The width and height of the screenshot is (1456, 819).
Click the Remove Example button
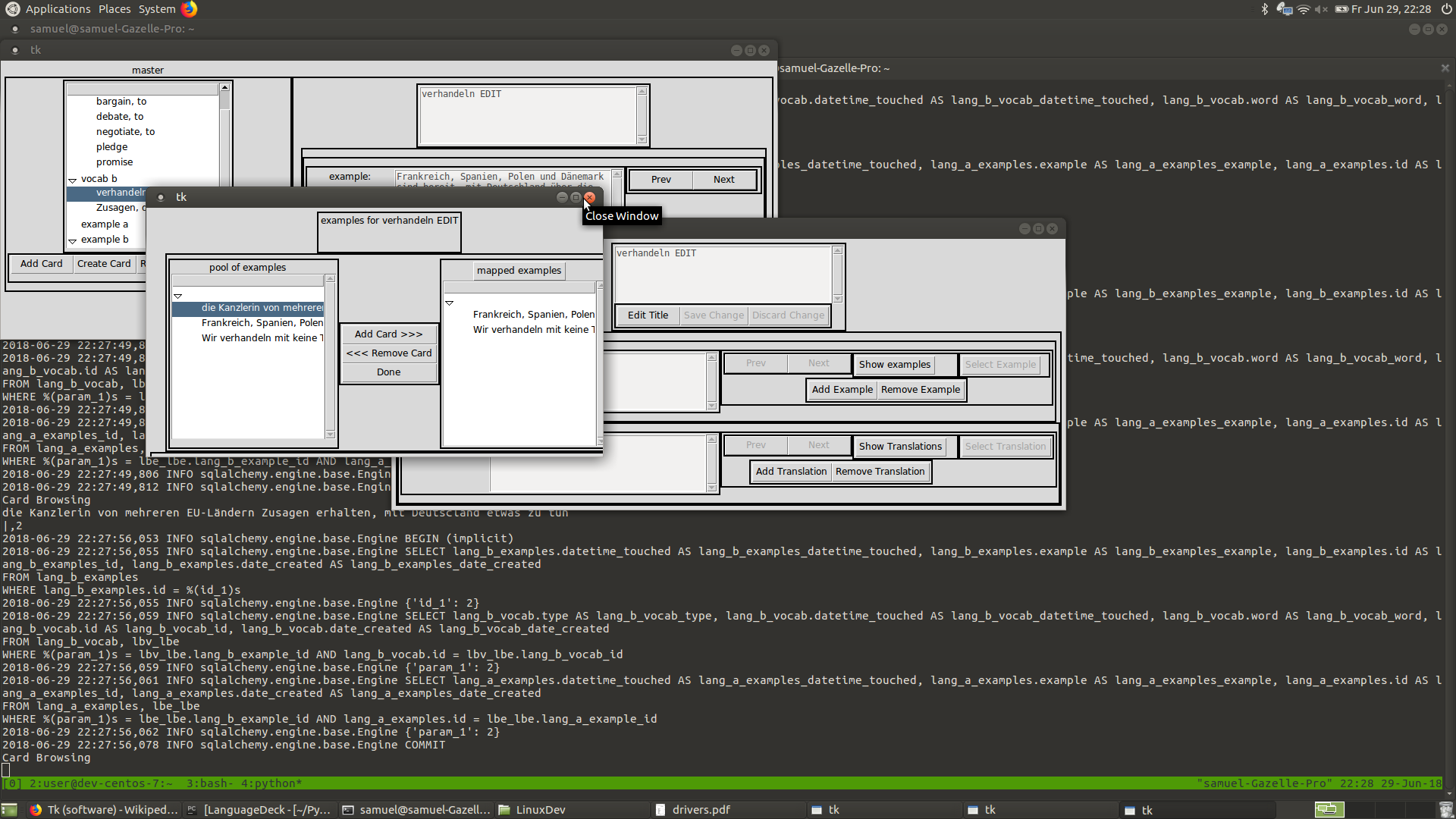pos(921,390)
